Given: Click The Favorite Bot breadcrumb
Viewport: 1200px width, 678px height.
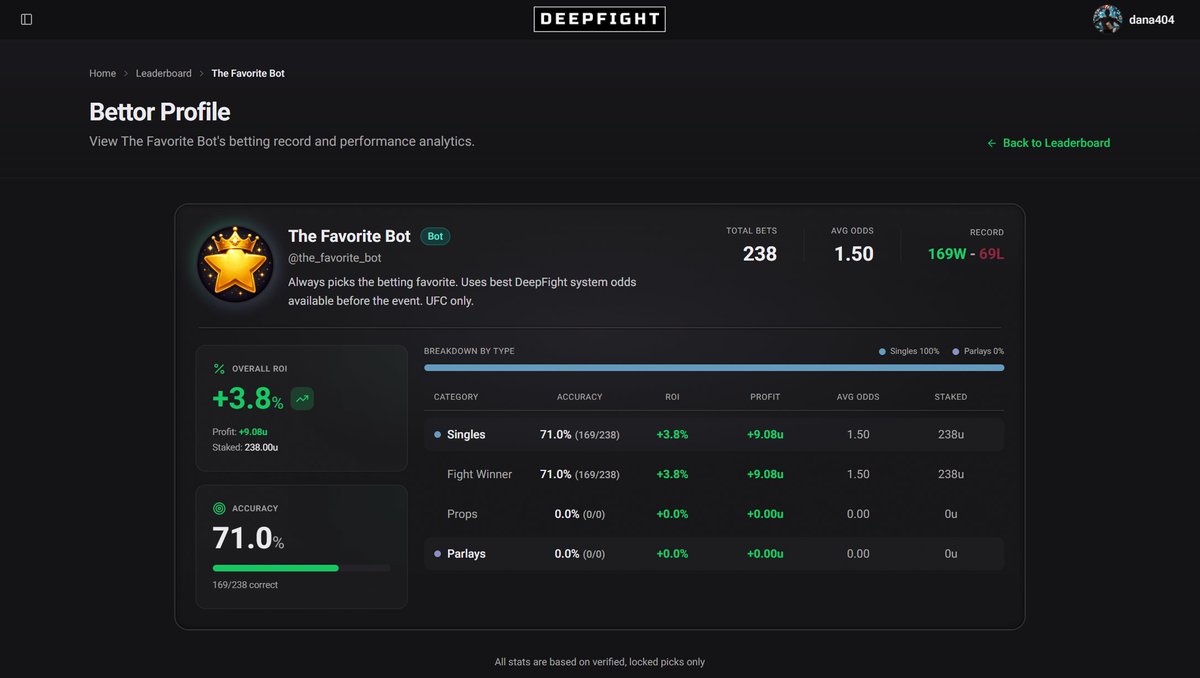Looking at the screenshot, I should [248, 73].
